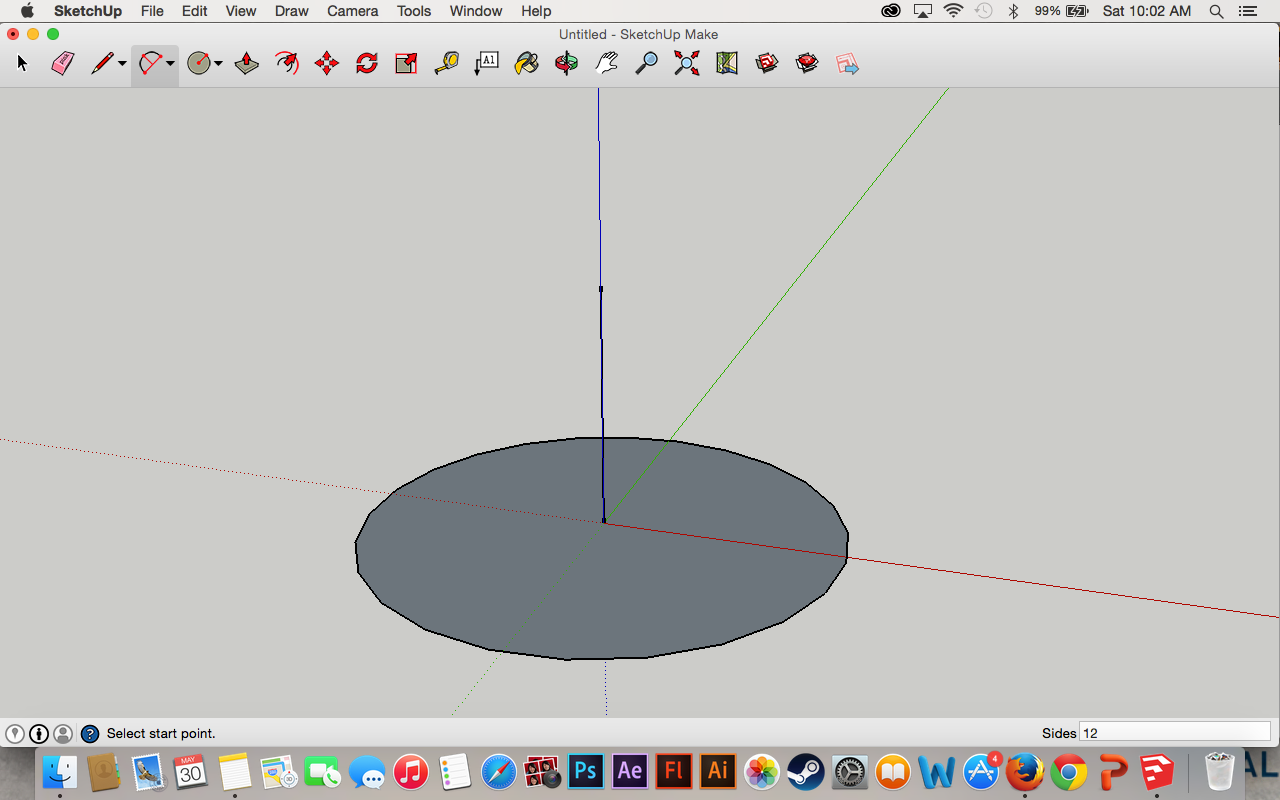Grab the Tape Measure tool
Image resolution: width=1280 pixels, height=800 pixels.
(446, 62)
